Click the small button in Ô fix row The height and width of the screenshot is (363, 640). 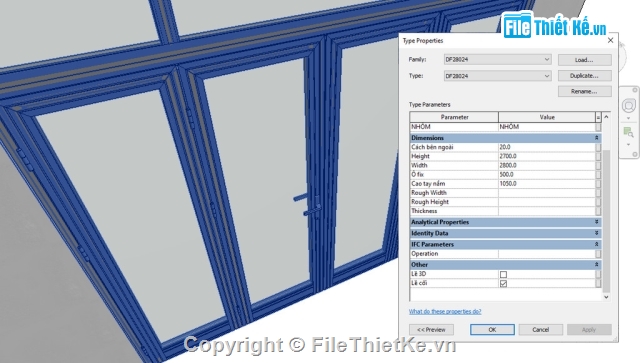(598, 175)
